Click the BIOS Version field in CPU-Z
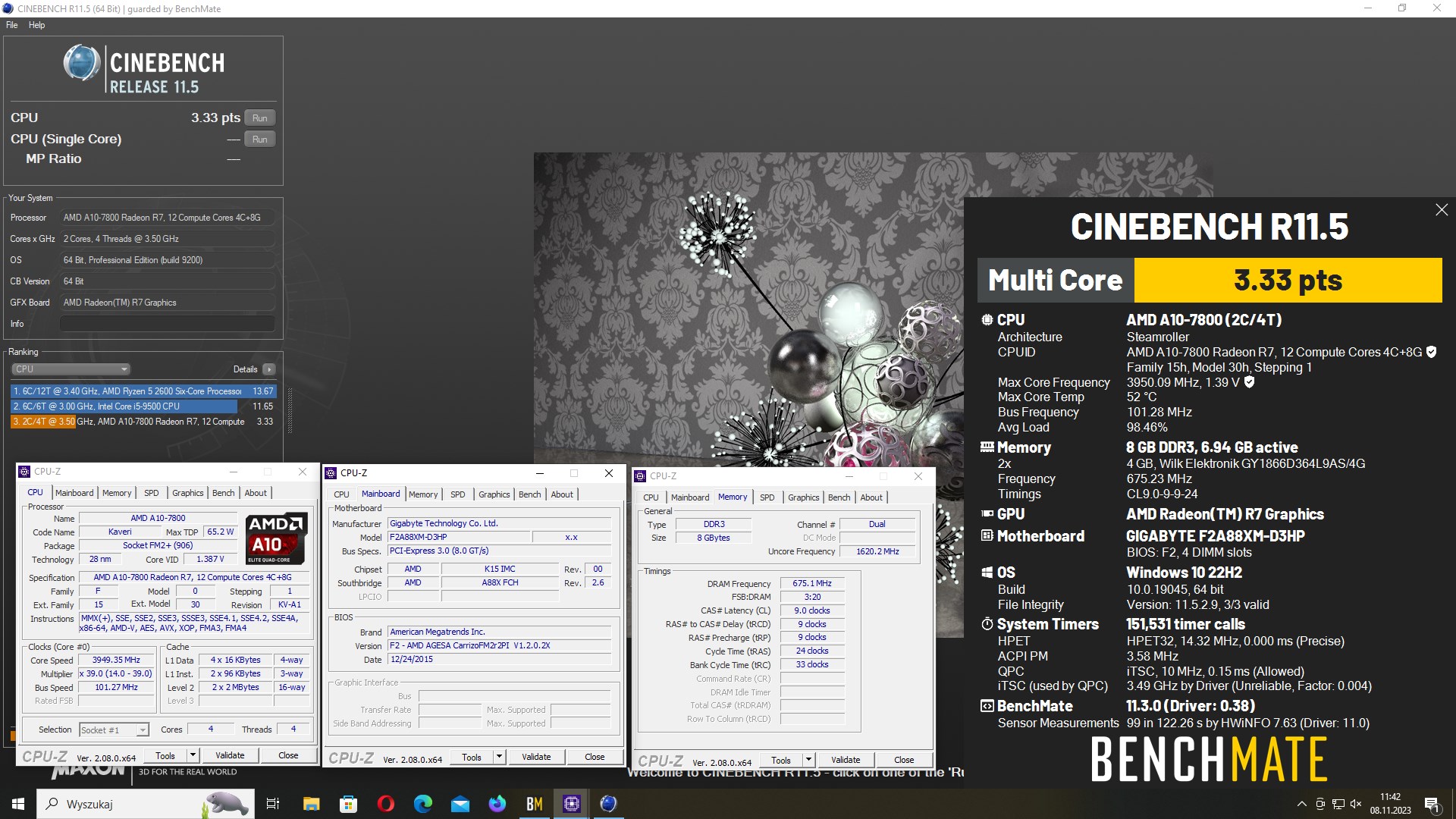The image size is (1456, 819). (x=499, y=646)
